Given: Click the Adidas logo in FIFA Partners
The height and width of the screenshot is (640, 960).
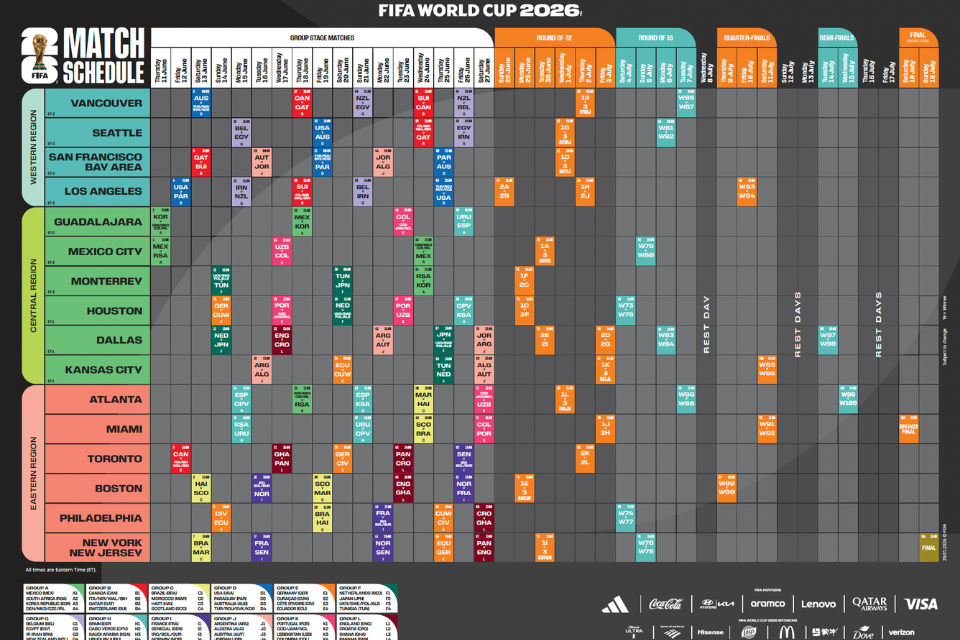Looking at the screenshot, I should [615, 604].
